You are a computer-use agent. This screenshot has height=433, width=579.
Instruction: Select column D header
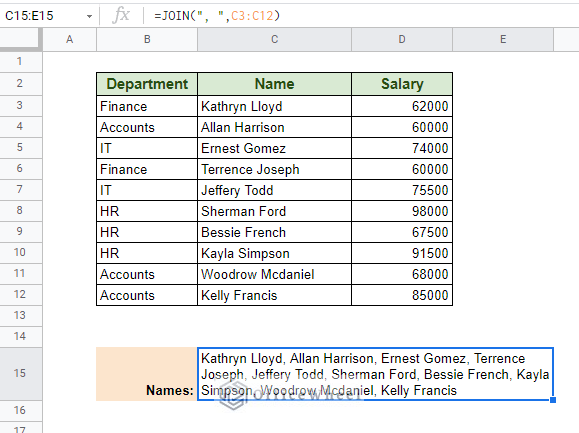[402, 39]
